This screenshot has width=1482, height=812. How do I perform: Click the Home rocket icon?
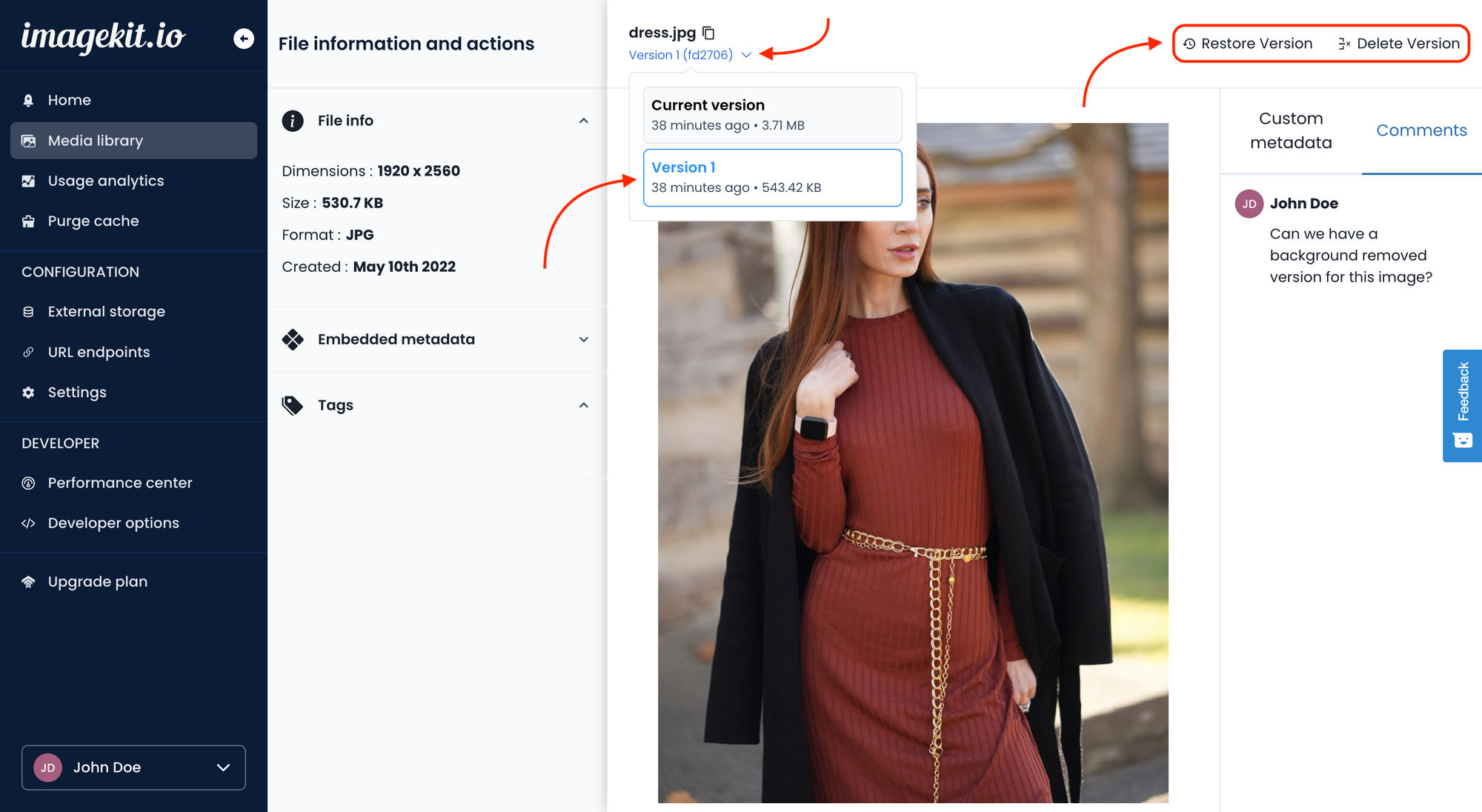(x=28, y=100)
